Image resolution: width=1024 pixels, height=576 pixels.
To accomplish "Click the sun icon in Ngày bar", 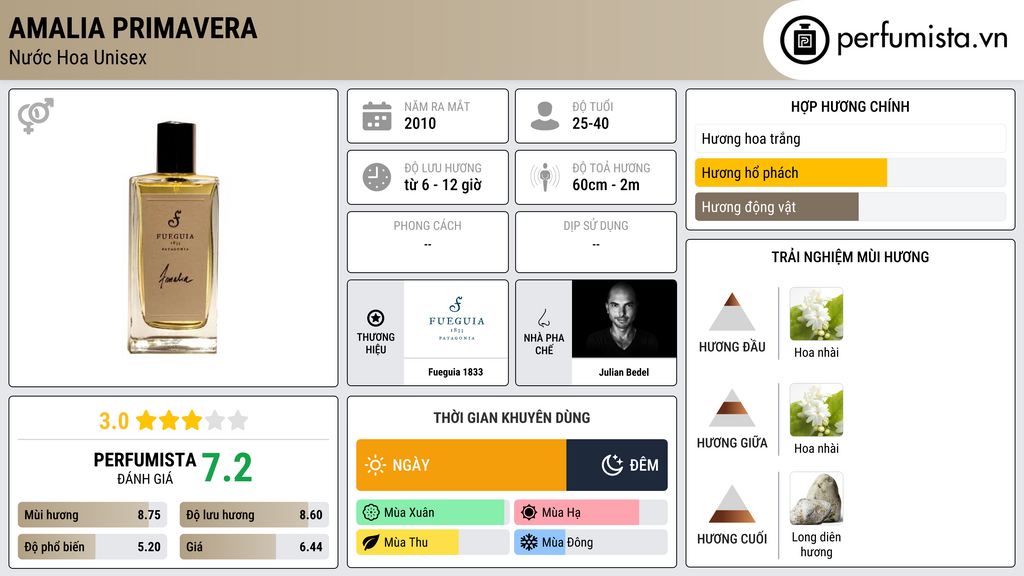I will tap(375, 465).
